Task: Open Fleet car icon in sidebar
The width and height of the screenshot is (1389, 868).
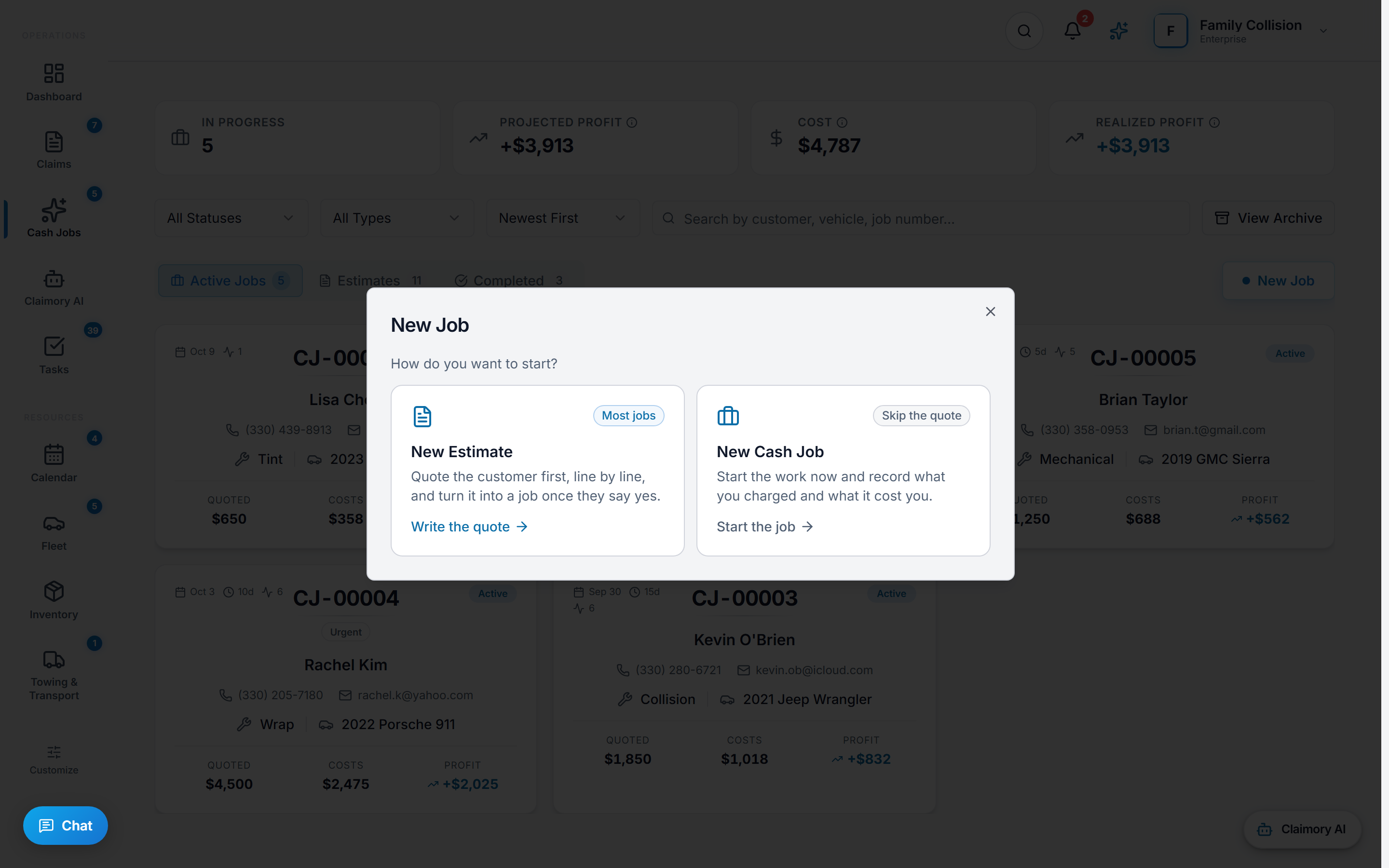Action: 54,524
